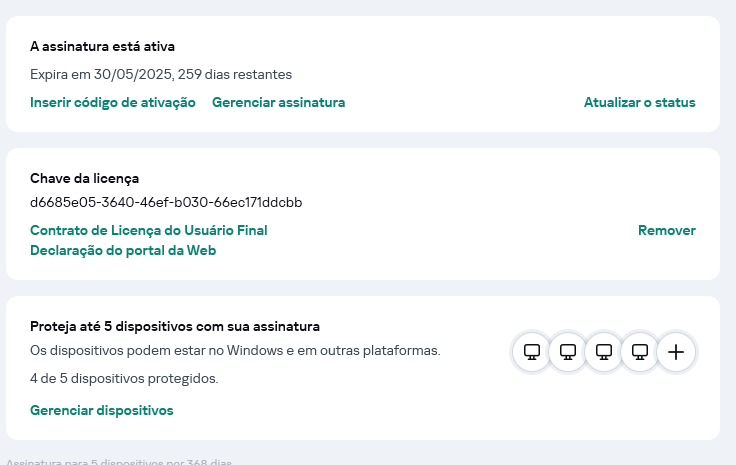This screenshot has height=465, width=736.
Task: Open the Gerenciar assinatura link
Action: point(278,102)
